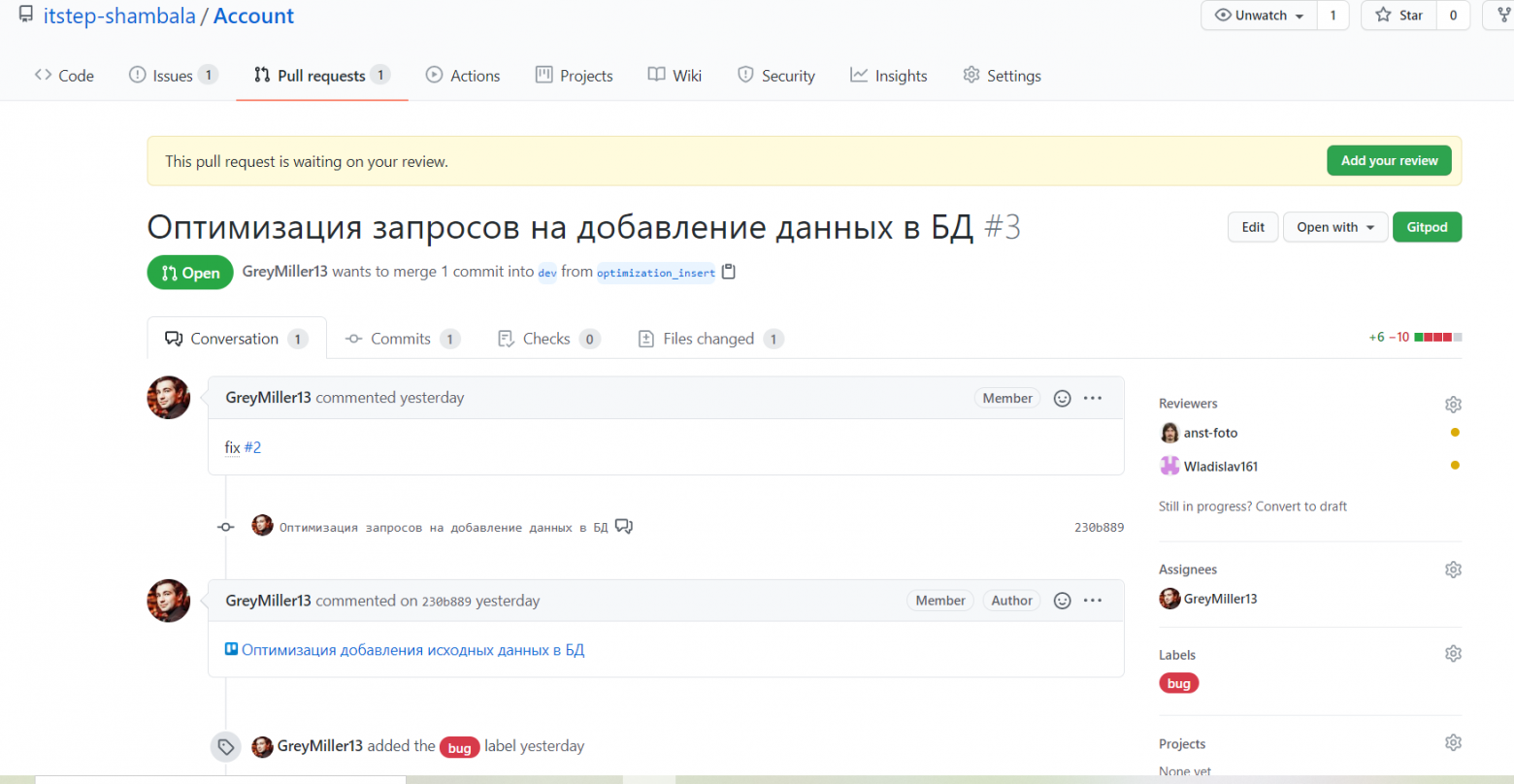This screenshot has width=1514, height=784.
Task: Click the red bug label swatch under Labels
Action: tap(1178, 683)
